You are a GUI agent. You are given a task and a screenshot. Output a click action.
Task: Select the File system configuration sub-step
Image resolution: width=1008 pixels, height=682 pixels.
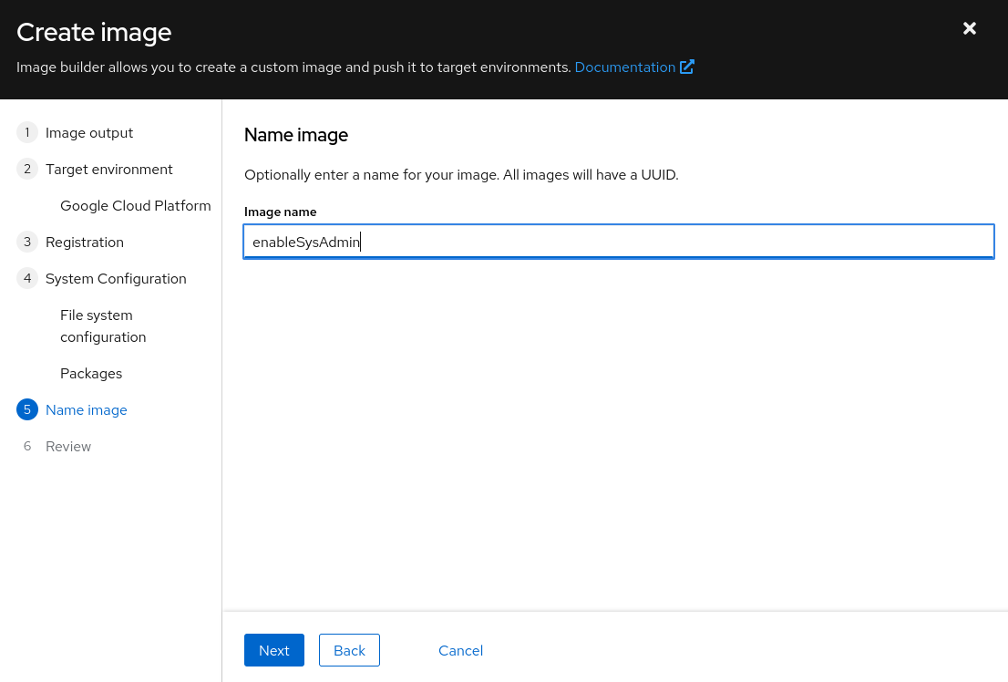tap(103, 326)
